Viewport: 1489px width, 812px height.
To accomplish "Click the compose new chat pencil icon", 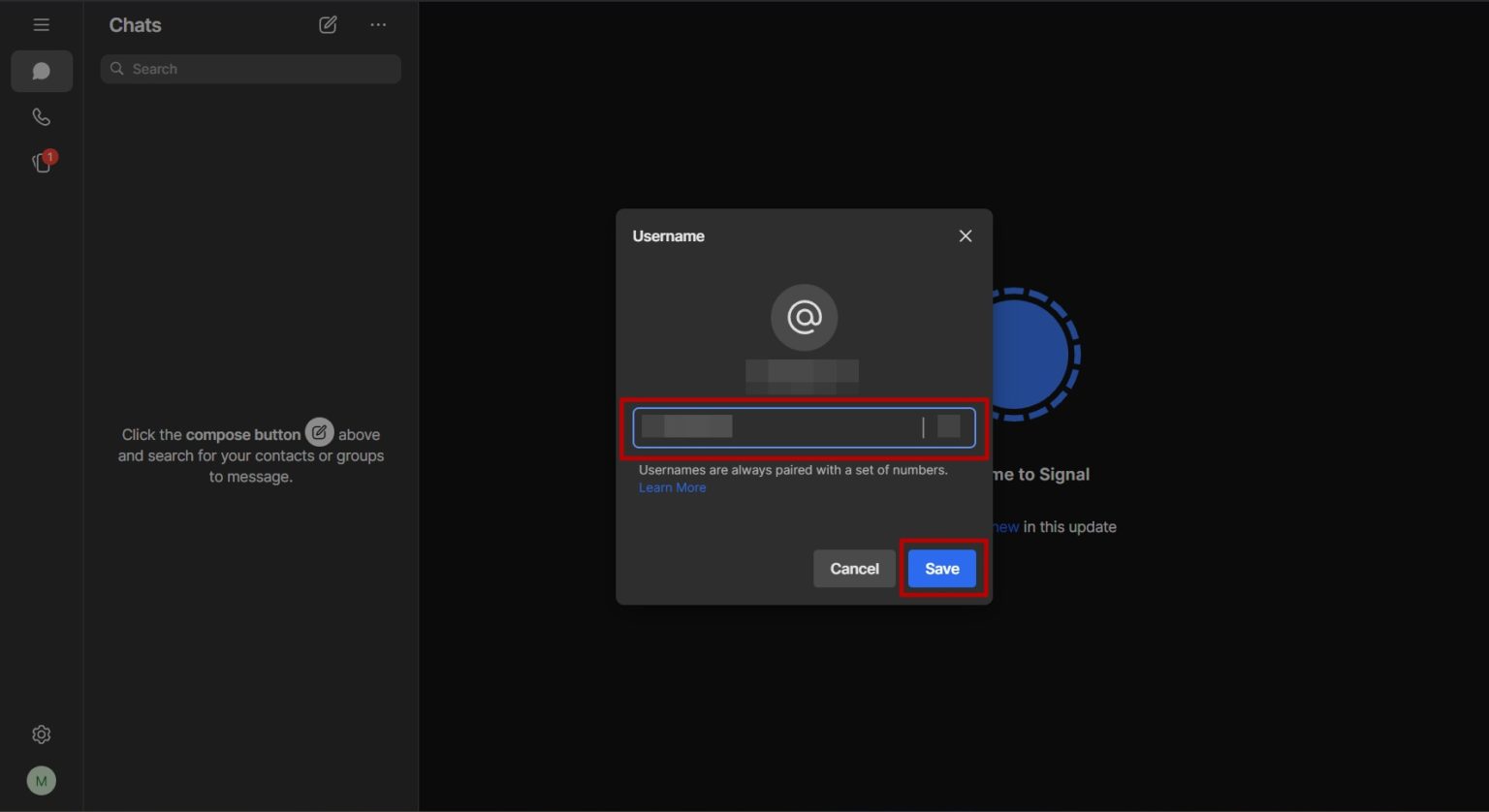I will pos(327,24).
